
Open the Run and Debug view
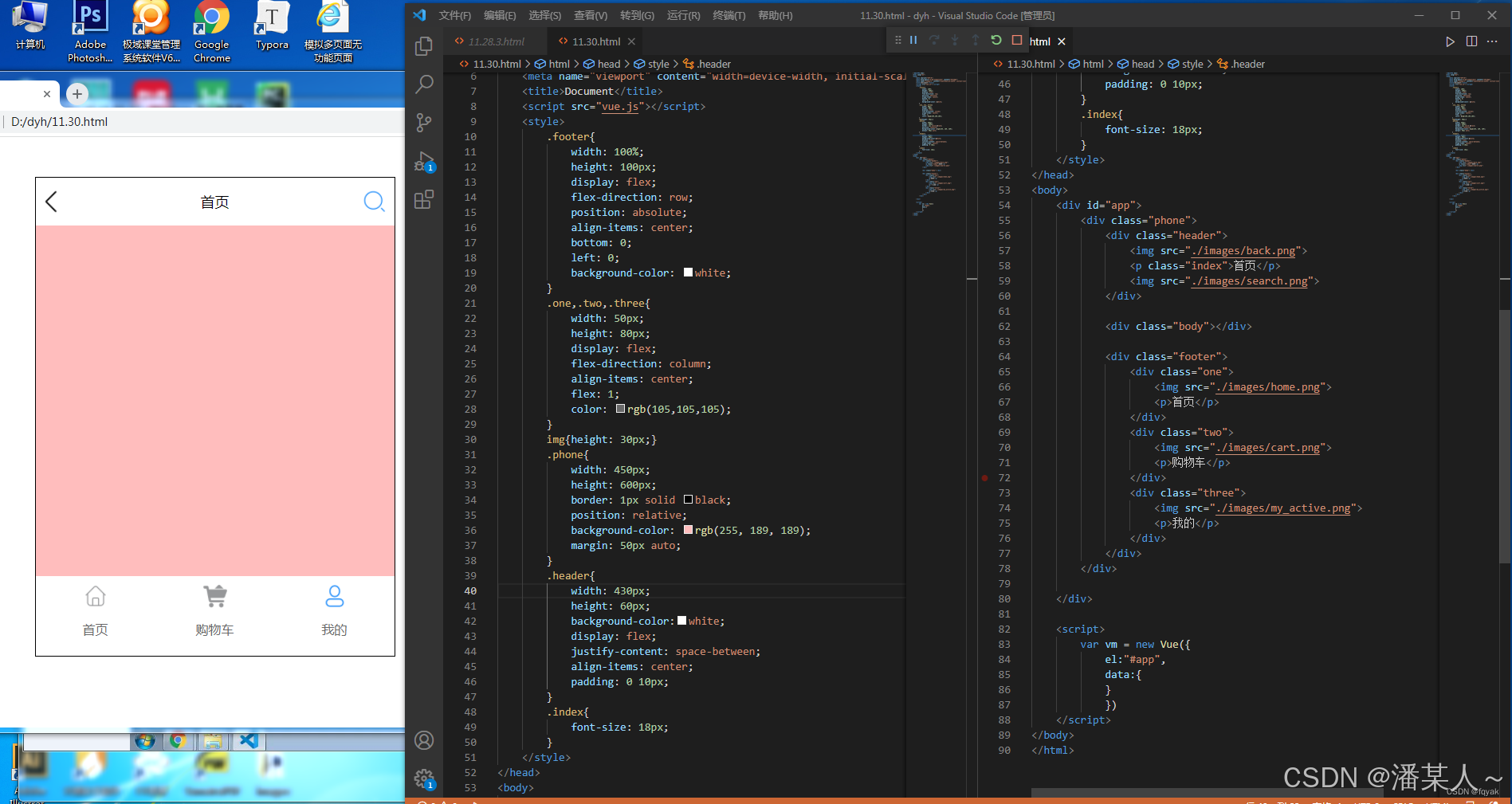tap(424, 161)
